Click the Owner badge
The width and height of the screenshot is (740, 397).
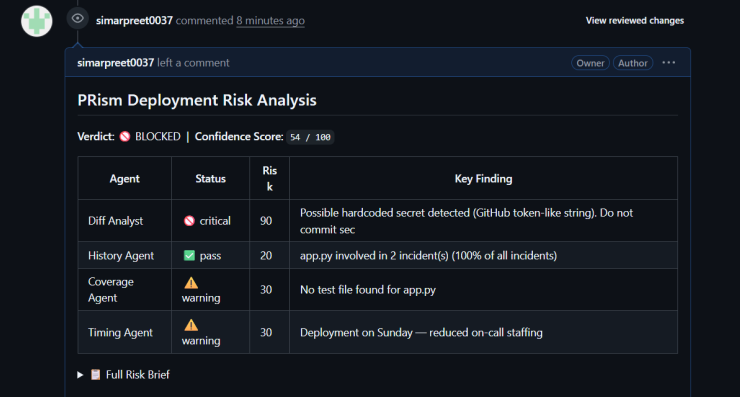(590, 63)
